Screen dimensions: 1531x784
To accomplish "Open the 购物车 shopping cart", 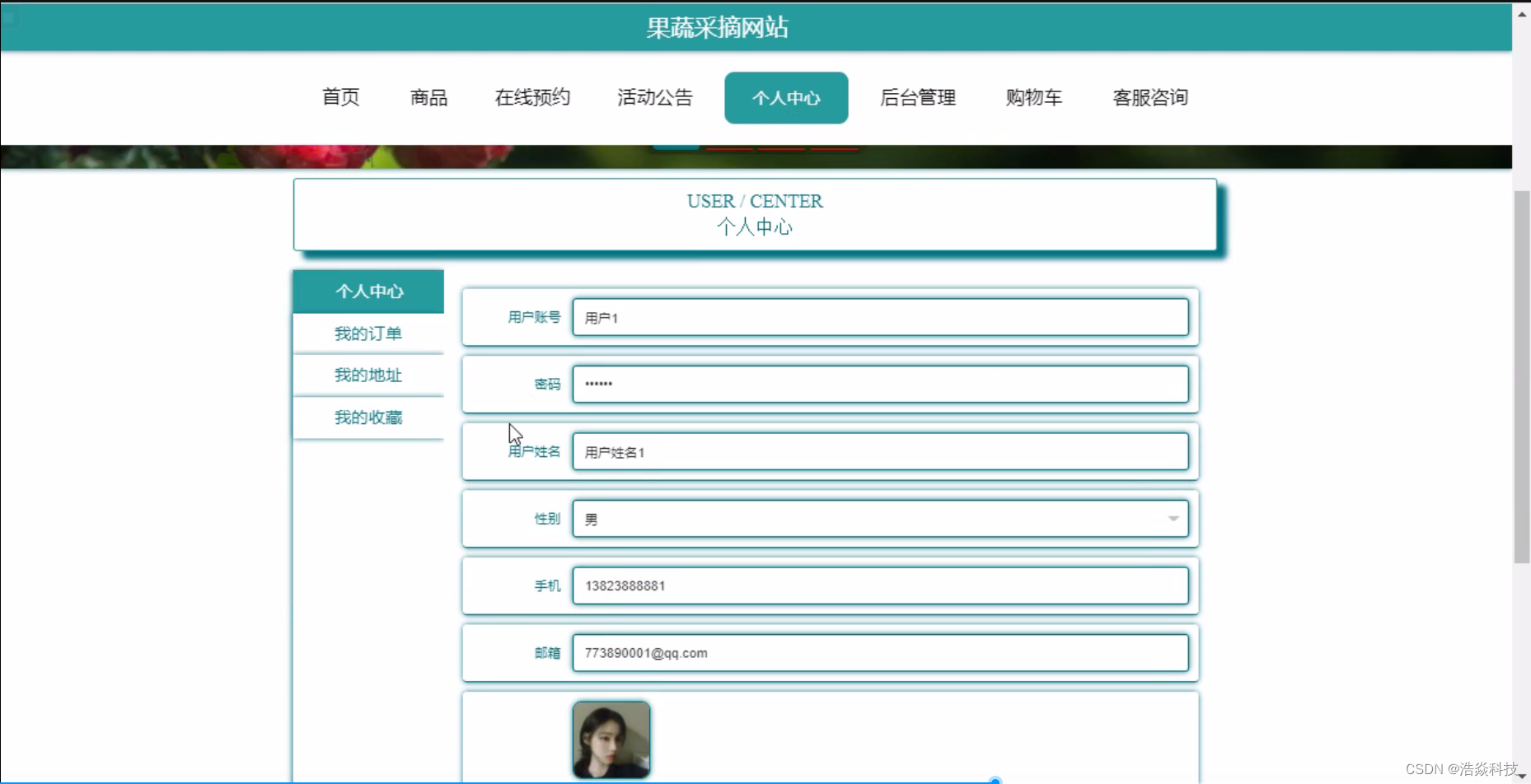I will tap(1033, 97).
